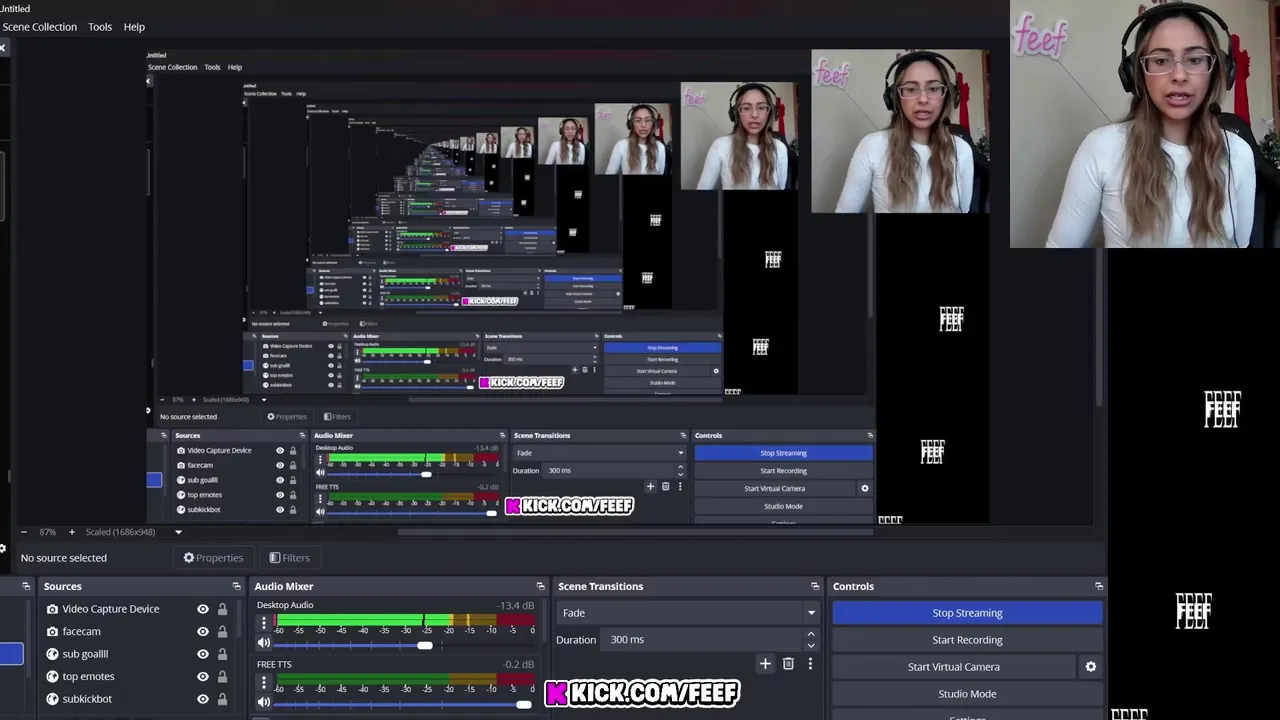Open transition properties three-dot menu
The height and width of the screenshot is (720, 1280).
point(810,663)
